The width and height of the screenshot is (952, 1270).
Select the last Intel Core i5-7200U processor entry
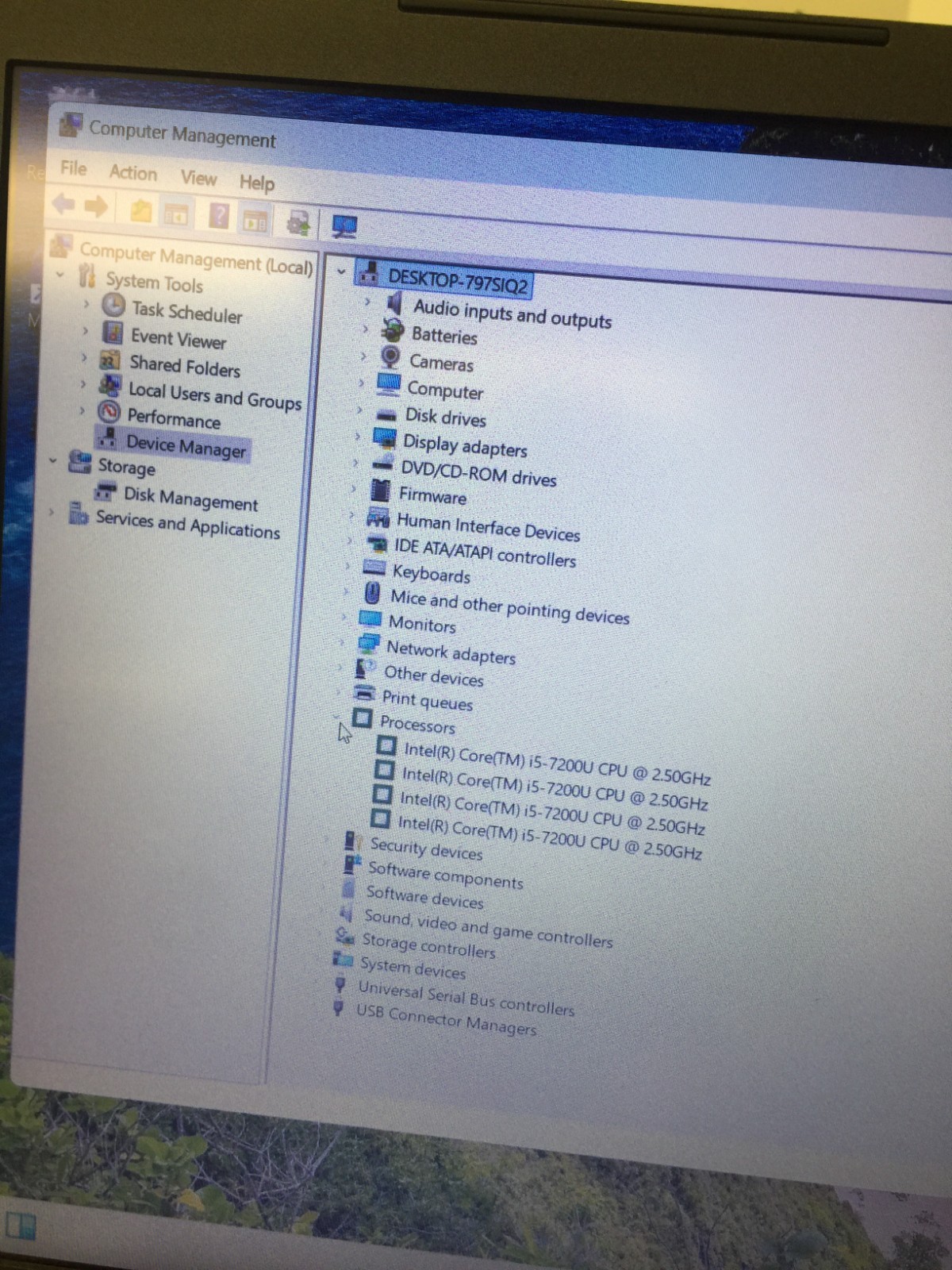point(550,837)
